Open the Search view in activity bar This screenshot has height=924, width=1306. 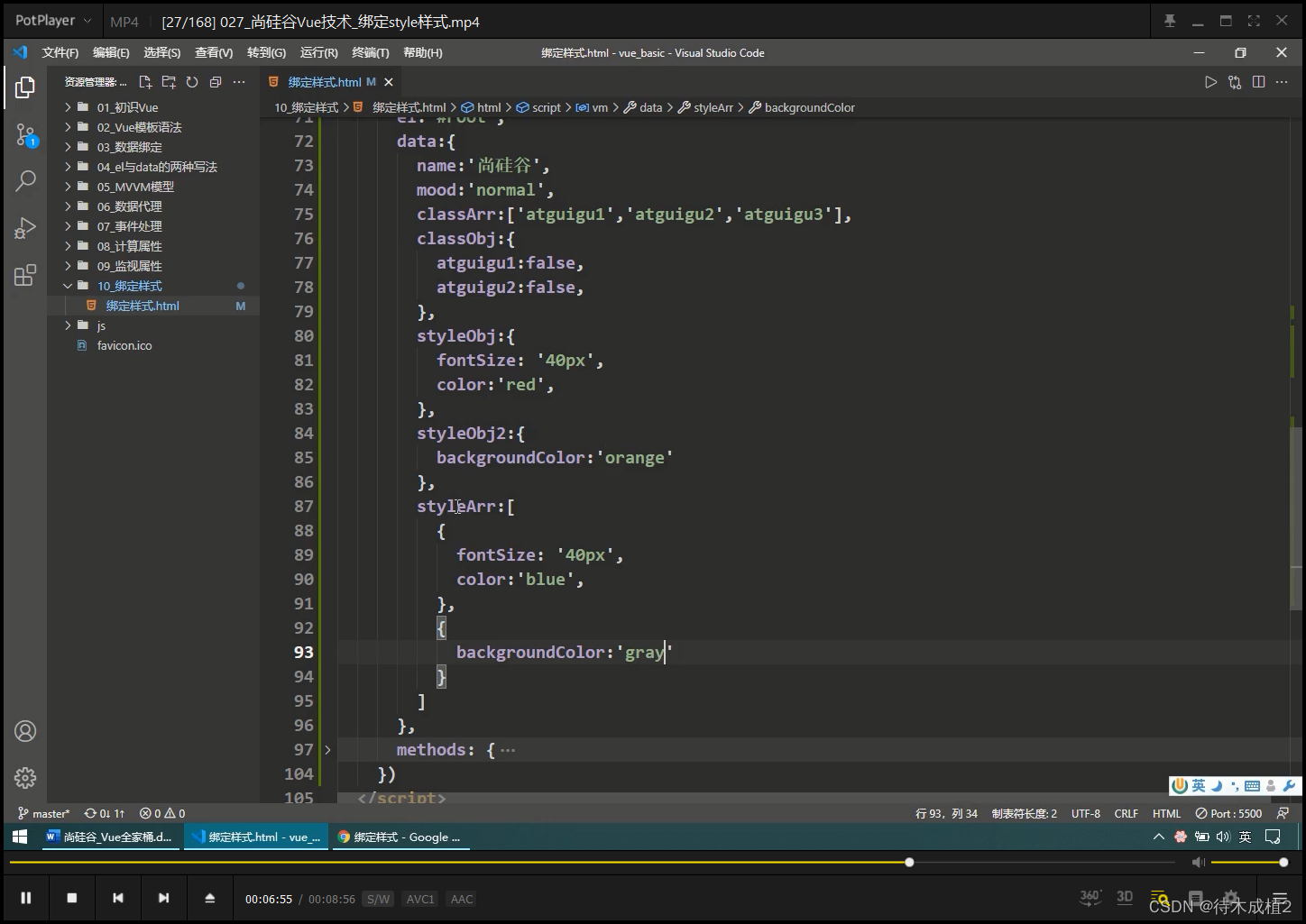point(25,180)
